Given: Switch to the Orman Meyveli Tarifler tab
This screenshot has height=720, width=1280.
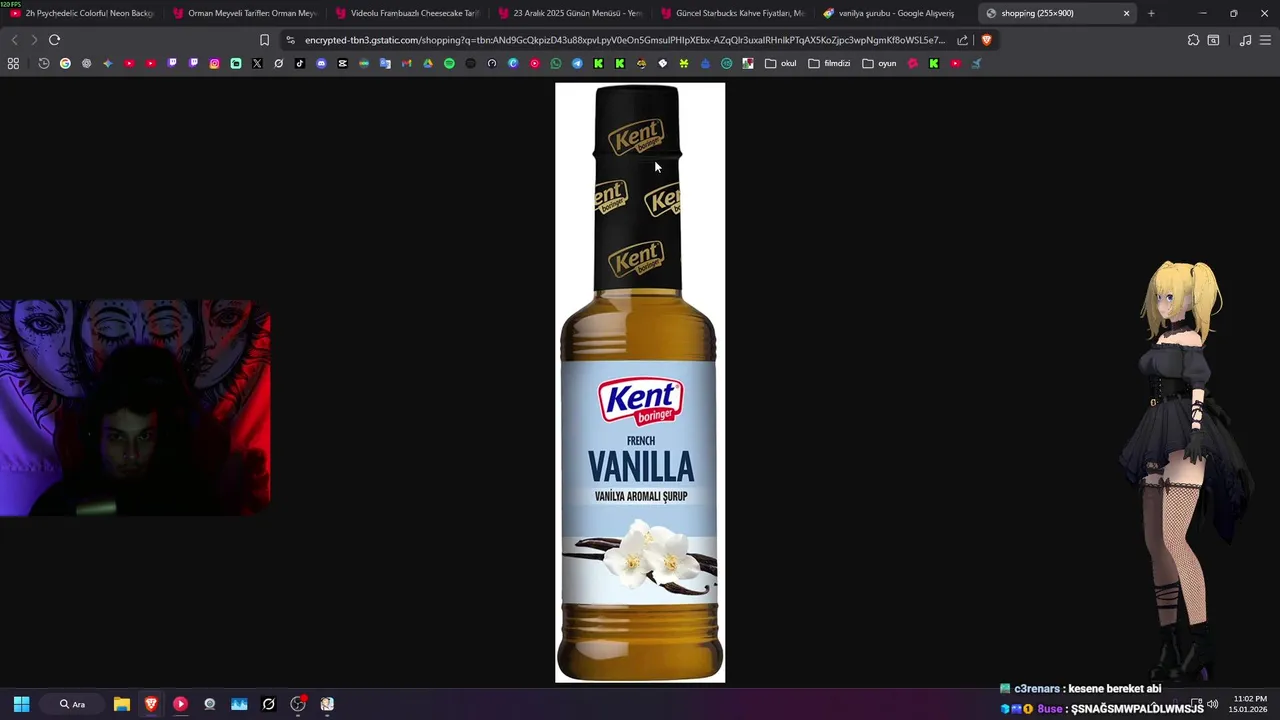Looking at the screenshot, I should click(x=245, y=13).
